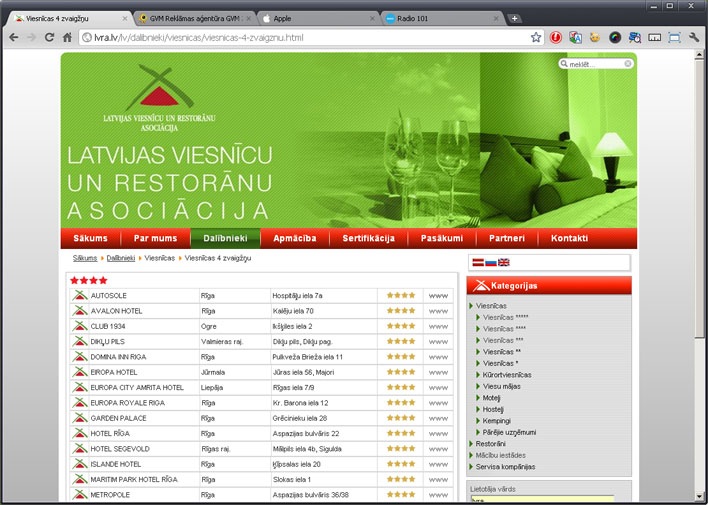Click the logo icon beside AUTOSOLE

click(80, 295)
